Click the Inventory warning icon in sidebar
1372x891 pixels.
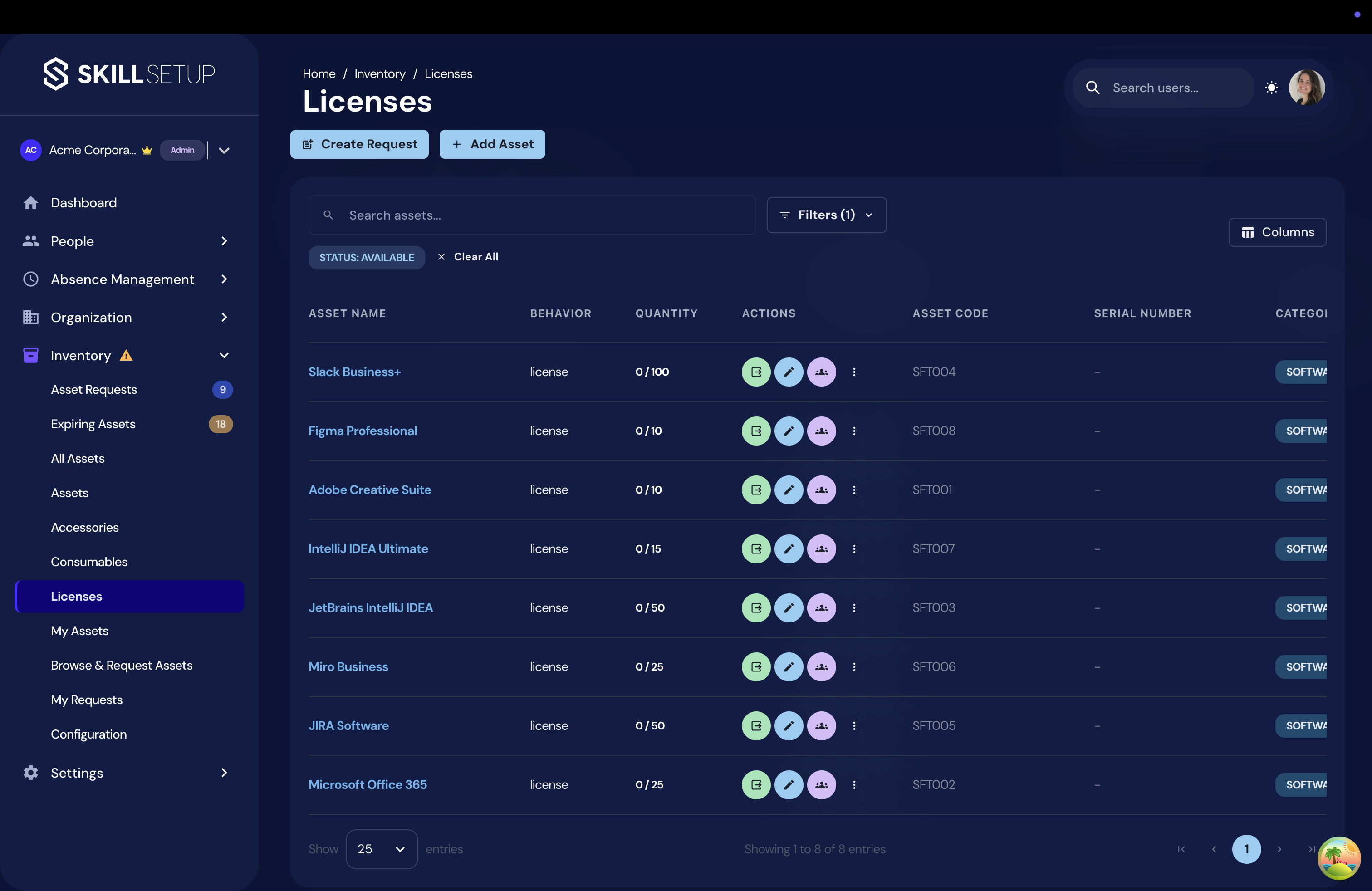click(126, 356)
